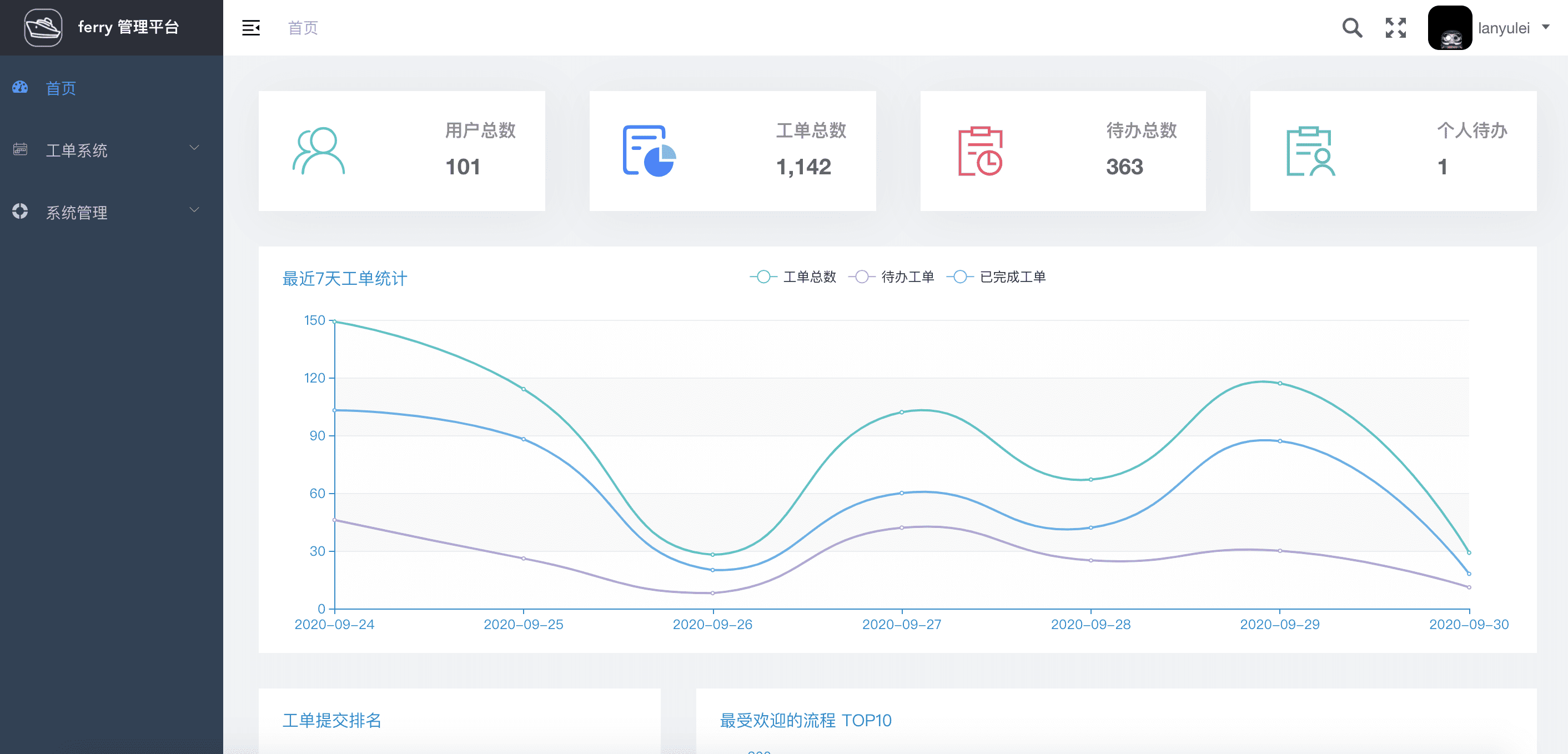Image resolution: width=1568 pixels, height=754 pixels.
Task: Click the 个人待办 clipboard person icon
Action: click(x=1310, y=151)
